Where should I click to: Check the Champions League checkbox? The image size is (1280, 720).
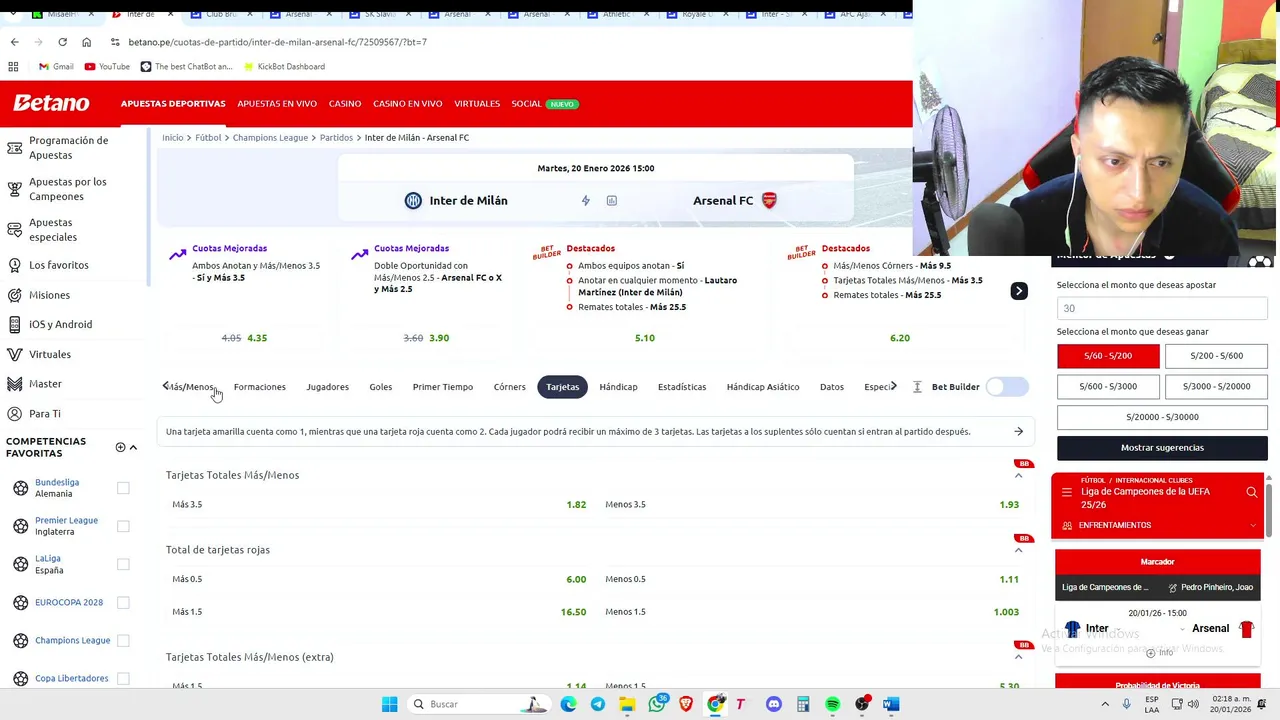123,640
